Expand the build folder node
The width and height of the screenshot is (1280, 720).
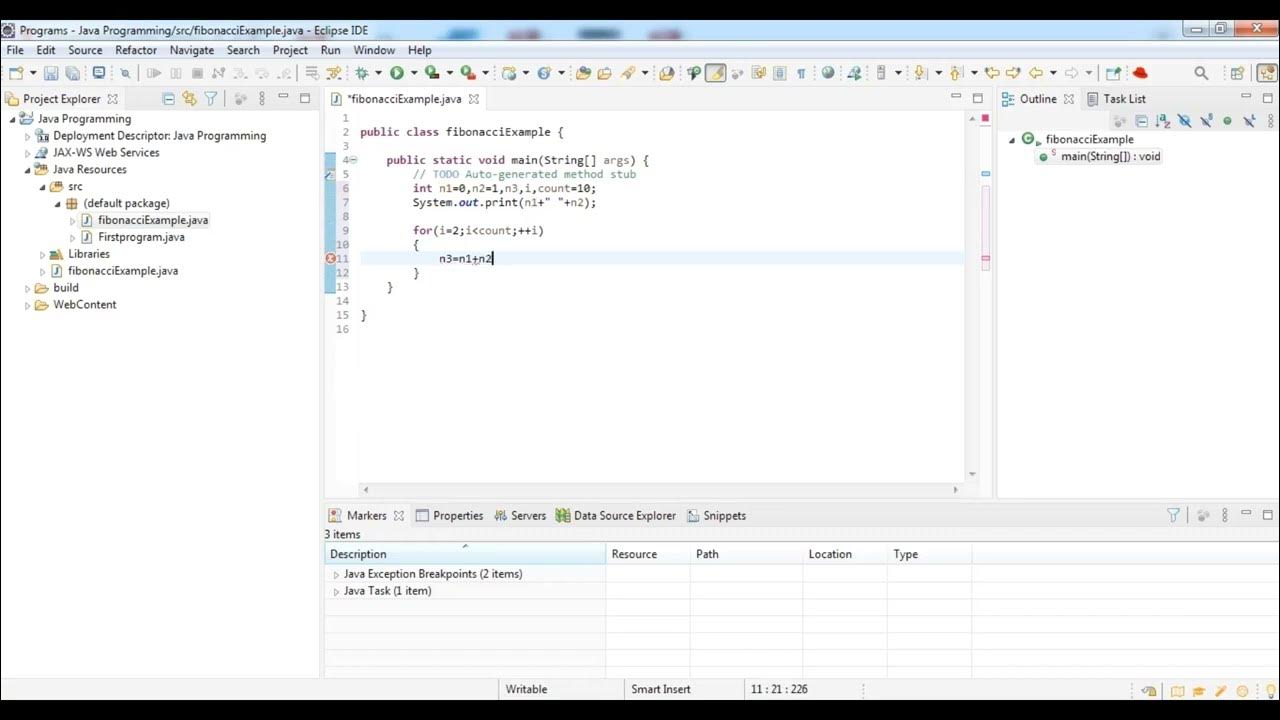tap(28, 288)
